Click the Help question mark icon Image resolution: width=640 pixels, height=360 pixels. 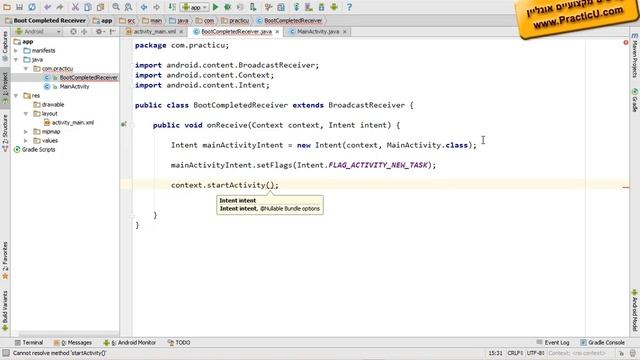point(349,7)
